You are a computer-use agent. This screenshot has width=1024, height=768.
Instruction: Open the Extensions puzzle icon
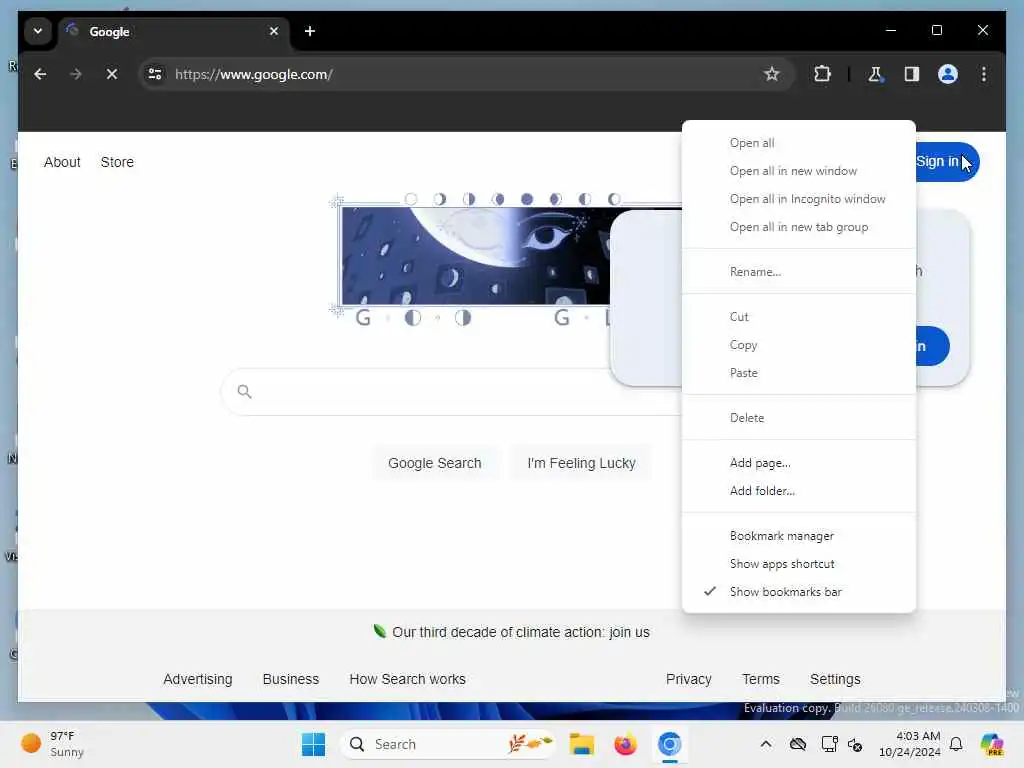822,74
